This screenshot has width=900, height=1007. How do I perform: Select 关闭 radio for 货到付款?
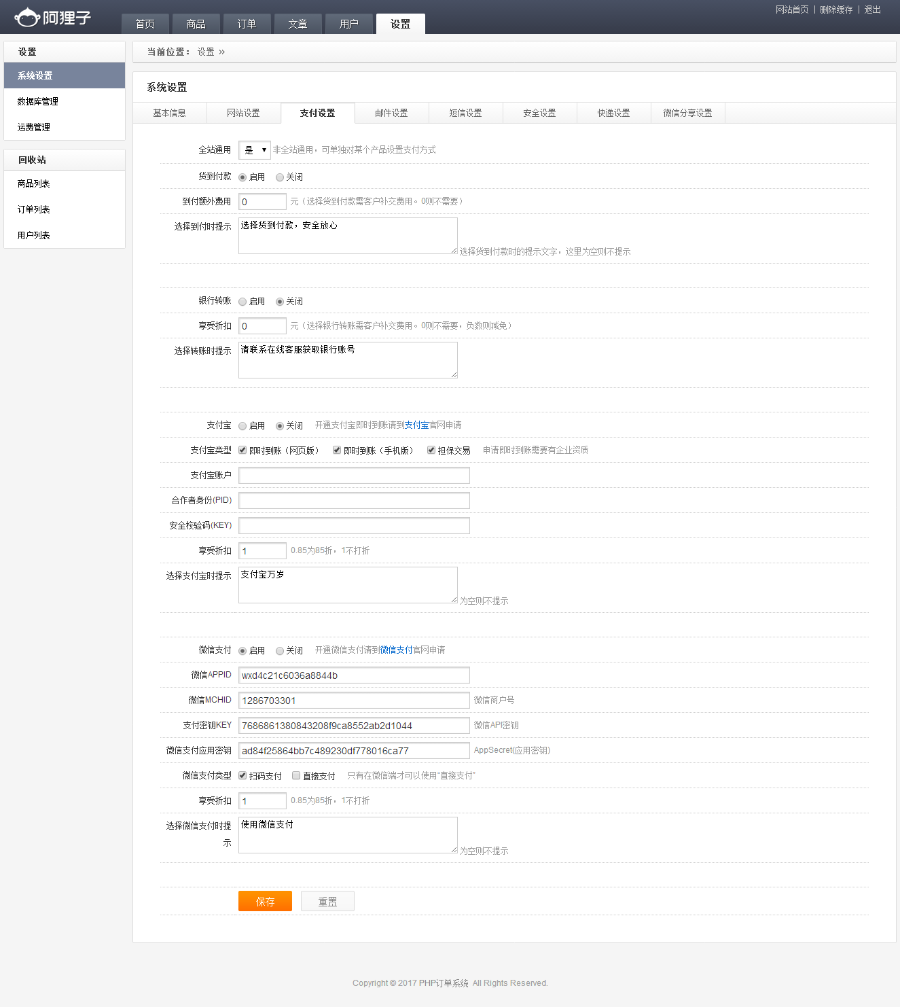pyautogui.click(x=279, y=177)
